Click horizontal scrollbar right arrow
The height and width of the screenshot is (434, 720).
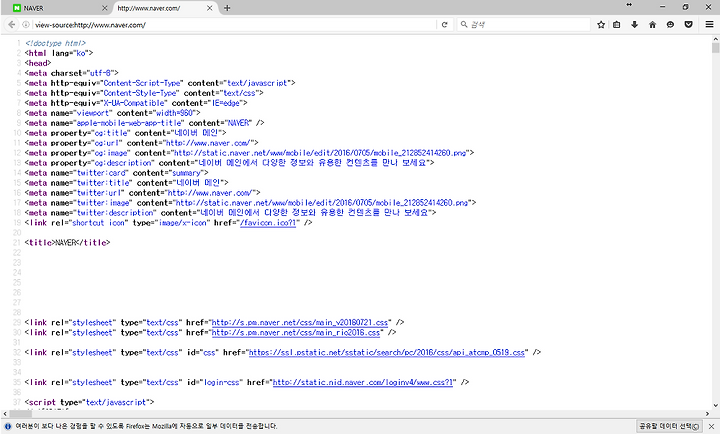click(707, 413)
